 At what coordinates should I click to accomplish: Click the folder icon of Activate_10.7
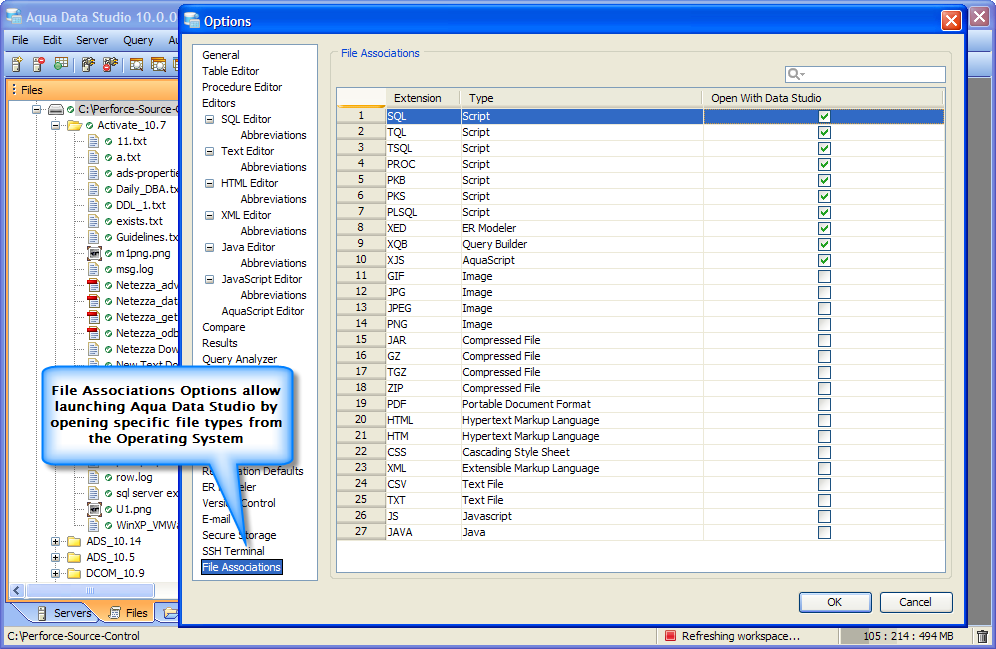74,125
